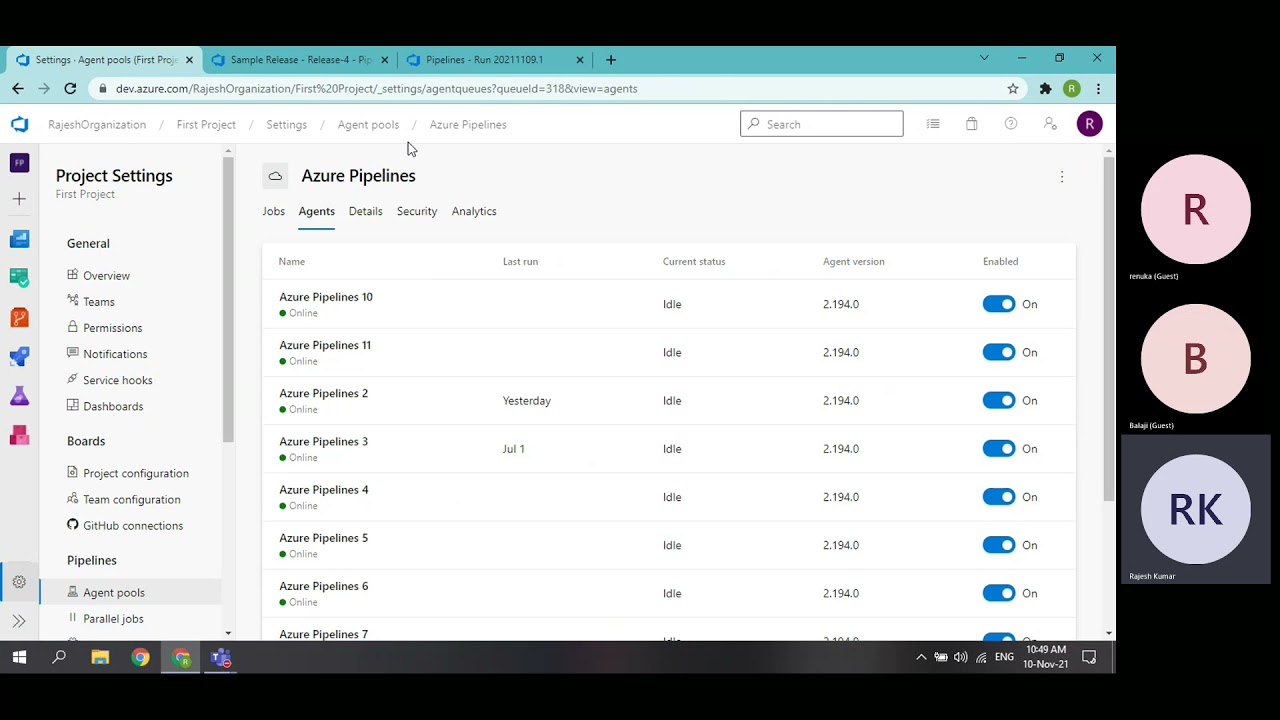Go to Agent pools breadcrumb link

pos(368,125)
